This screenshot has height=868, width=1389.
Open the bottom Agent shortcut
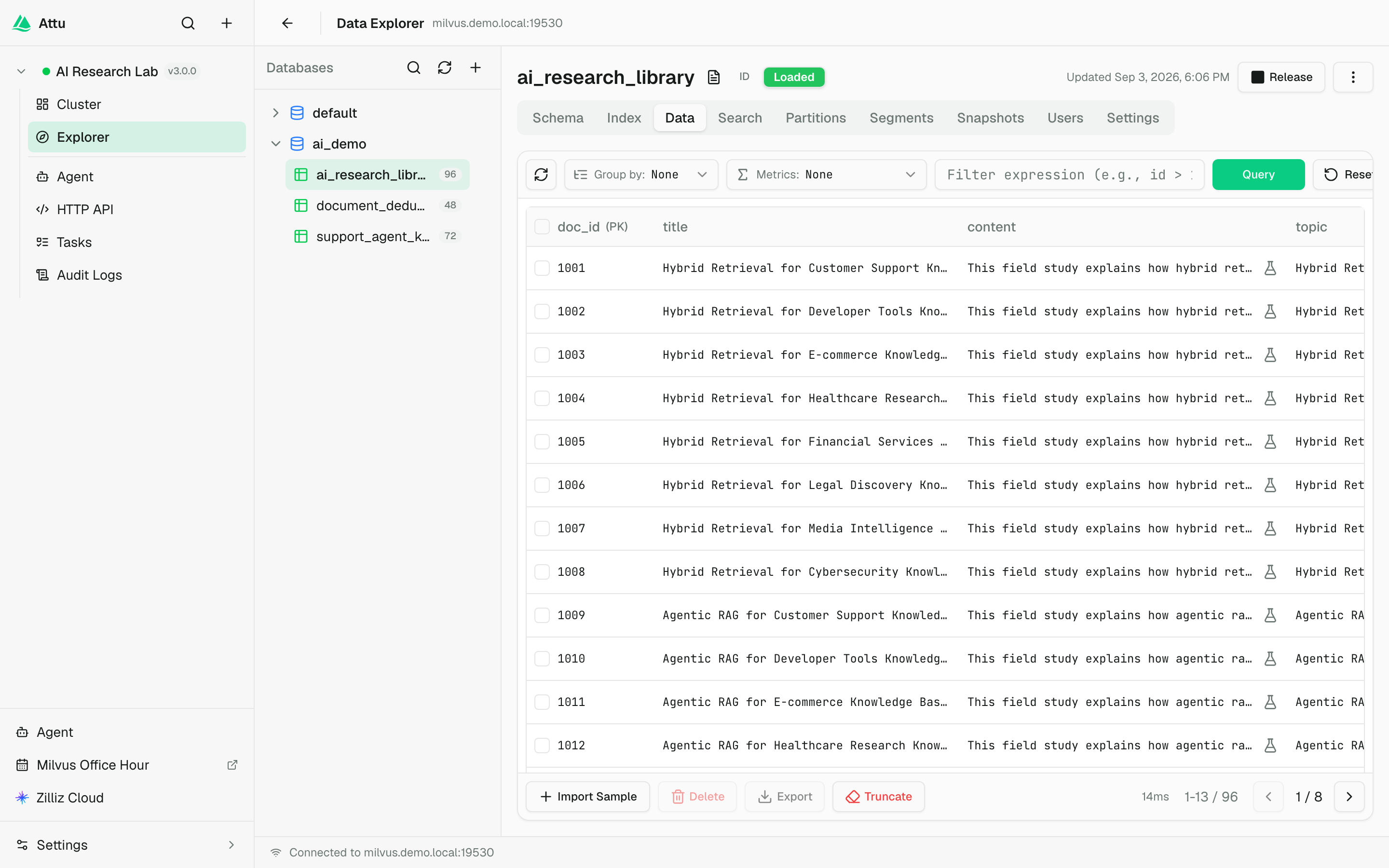pos(126,732)
